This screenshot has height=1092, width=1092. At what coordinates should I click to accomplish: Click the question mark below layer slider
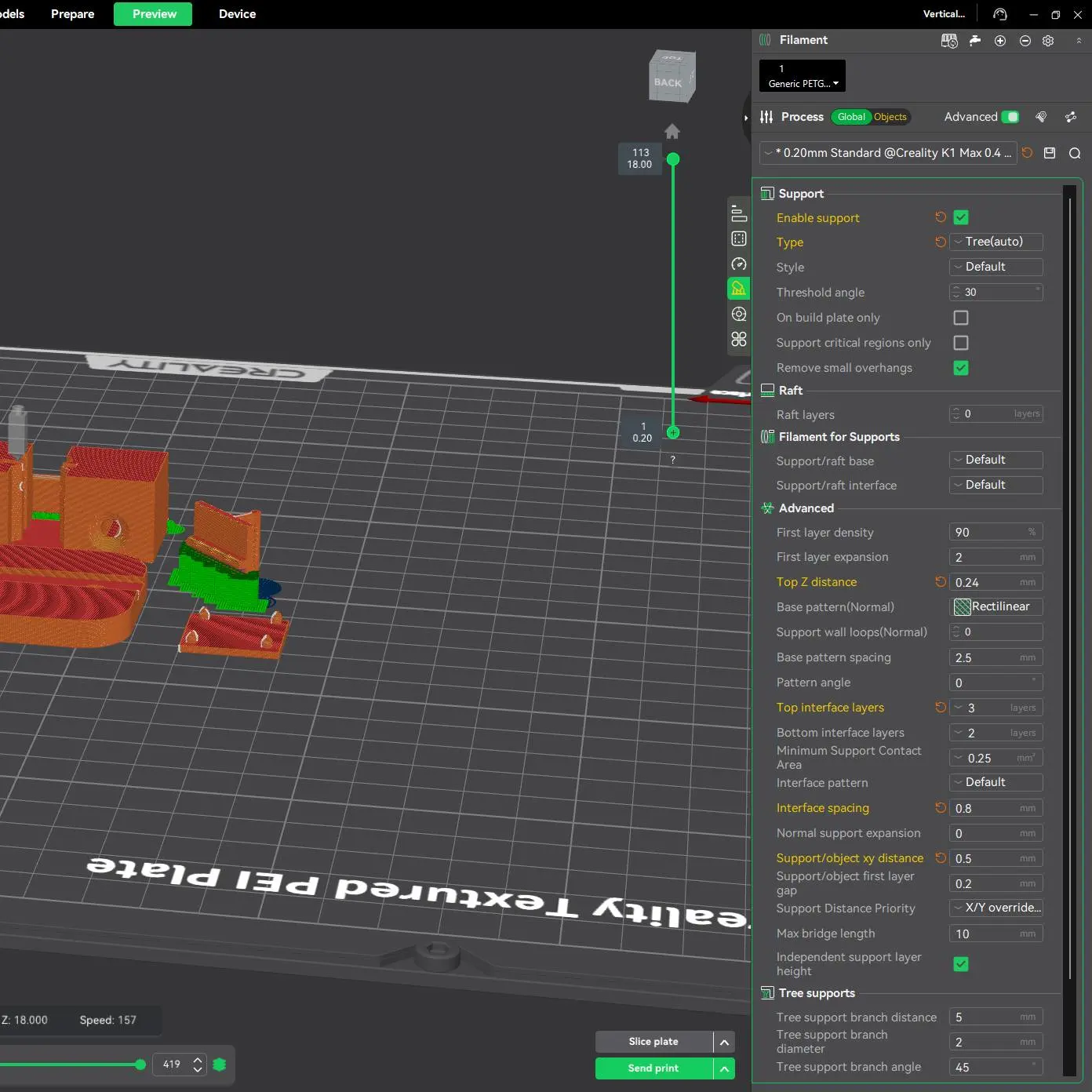[x=672, y=460]
